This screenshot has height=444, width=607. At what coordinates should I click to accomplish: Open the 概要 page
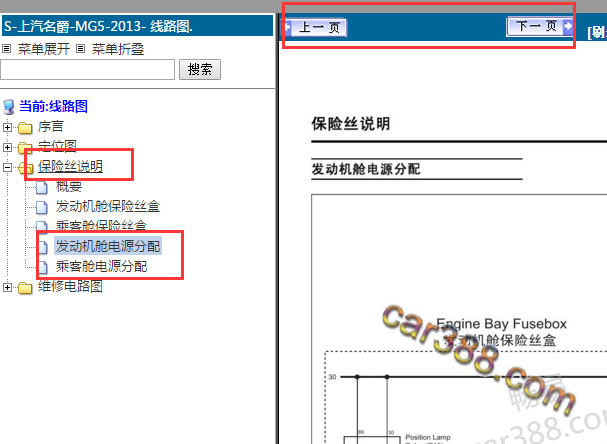coord(69,187)
